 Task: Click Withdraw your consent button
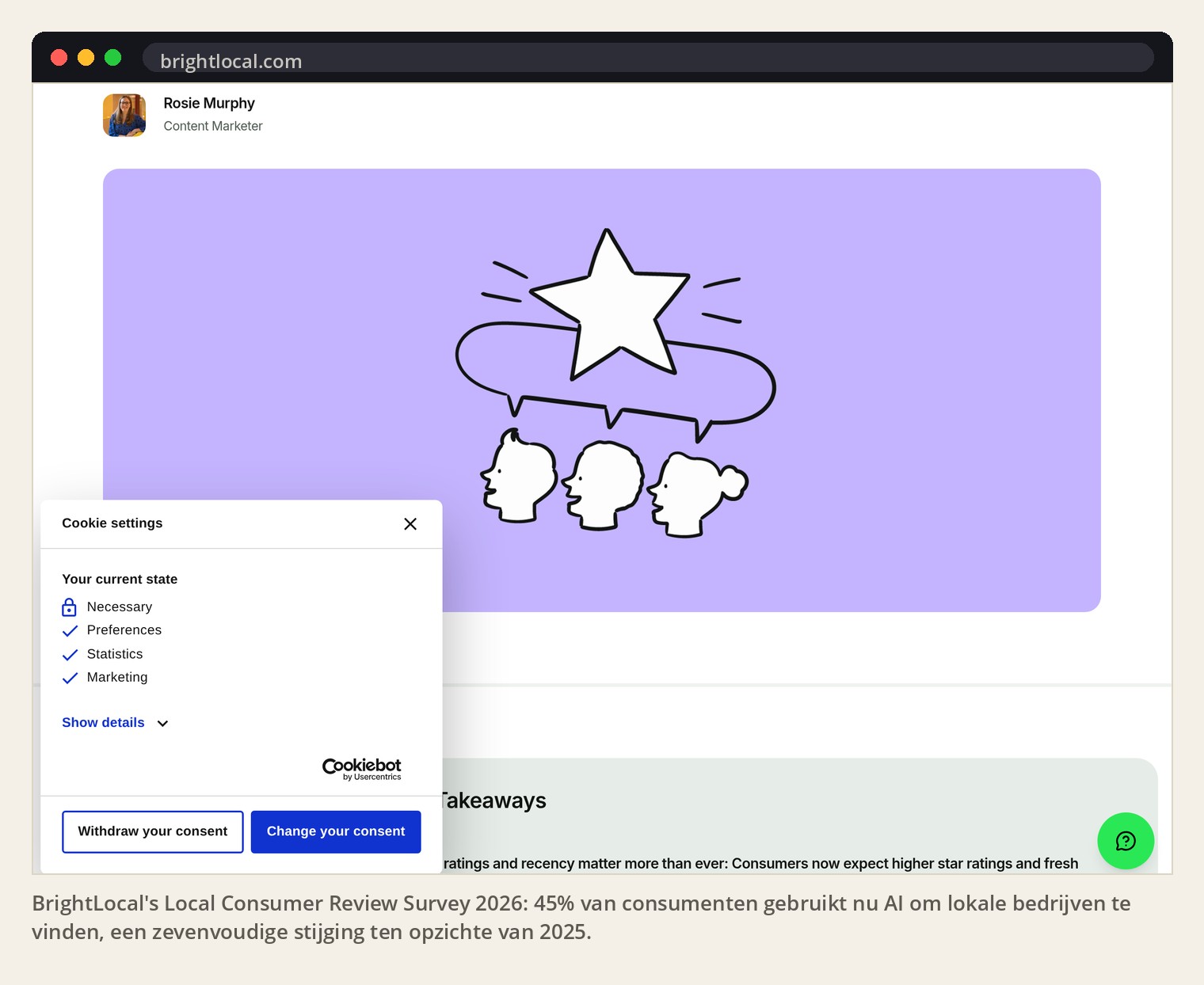click(153, 832)
